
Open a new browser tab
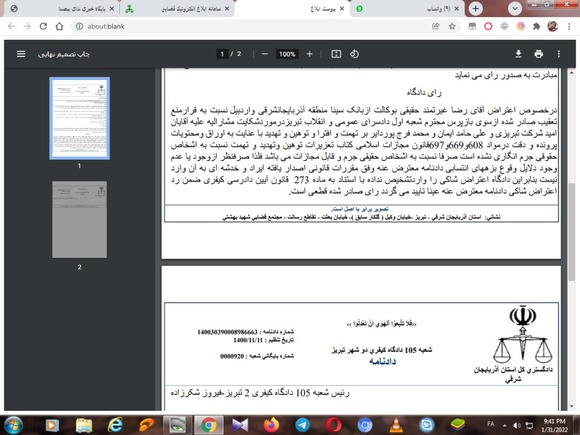[x=476, y=9]
